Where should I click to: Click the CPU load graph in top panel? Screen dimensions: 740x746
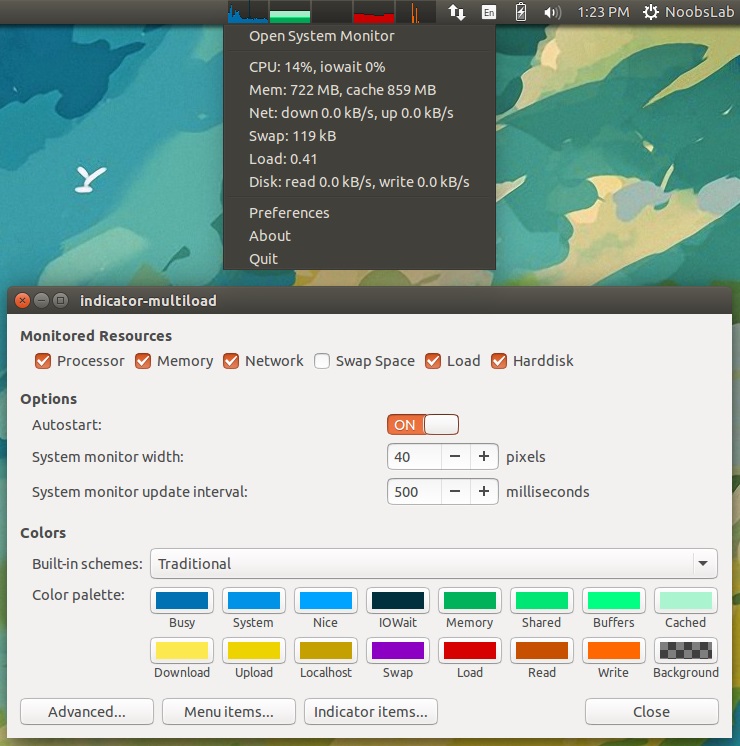[248, 12]
